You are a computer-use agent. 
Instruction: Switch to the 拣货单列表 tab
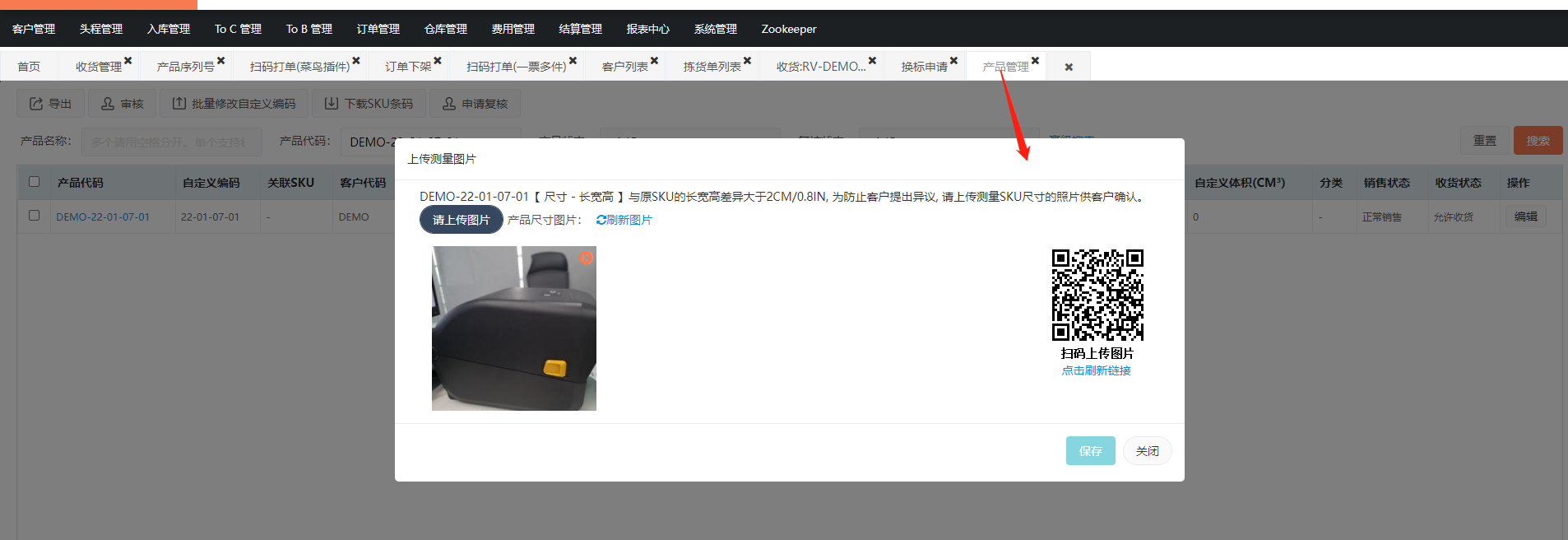coord(712,67)
